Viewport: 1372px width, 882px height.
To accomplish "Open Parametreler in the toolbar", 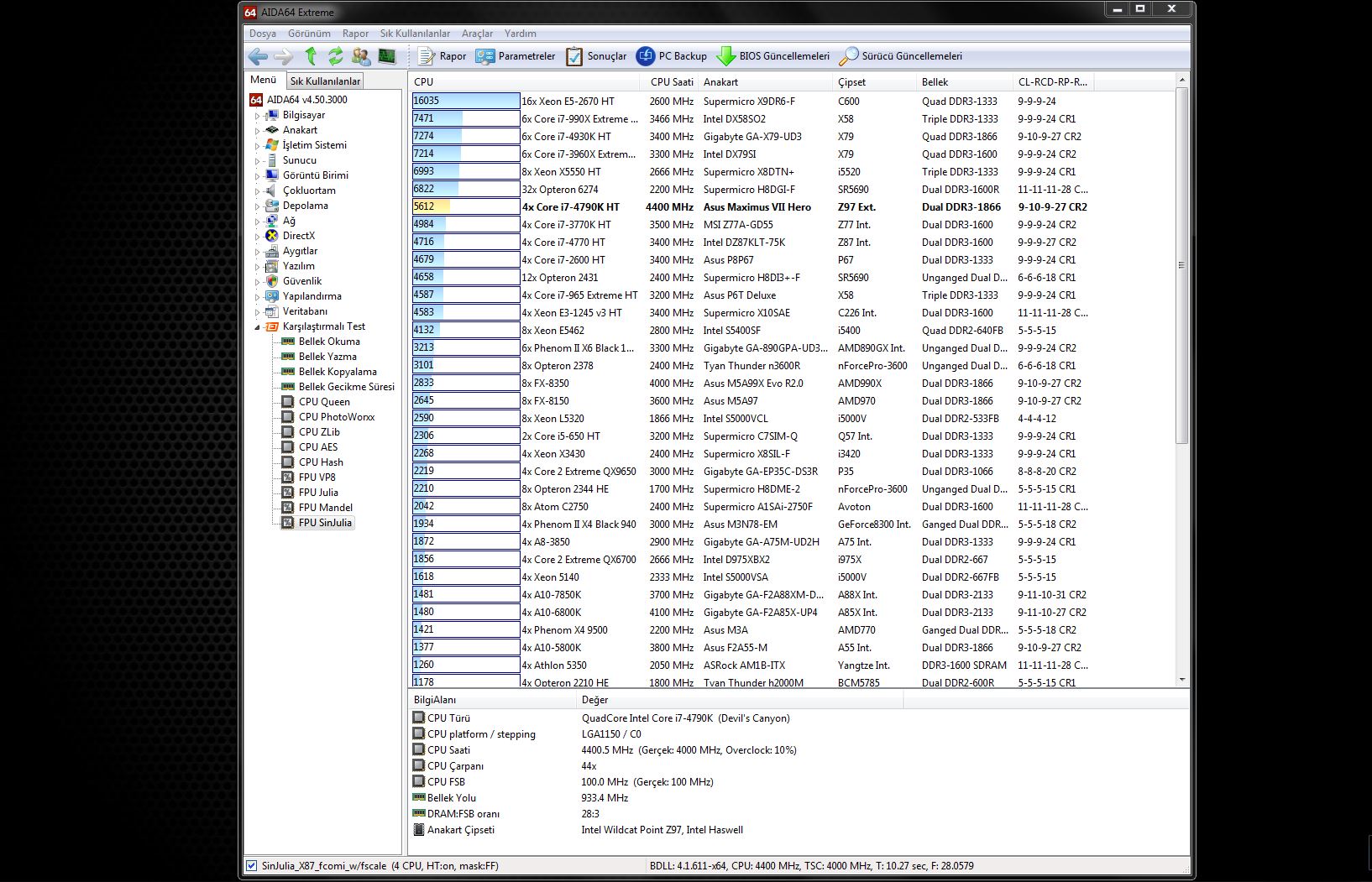I will (516, 56).
